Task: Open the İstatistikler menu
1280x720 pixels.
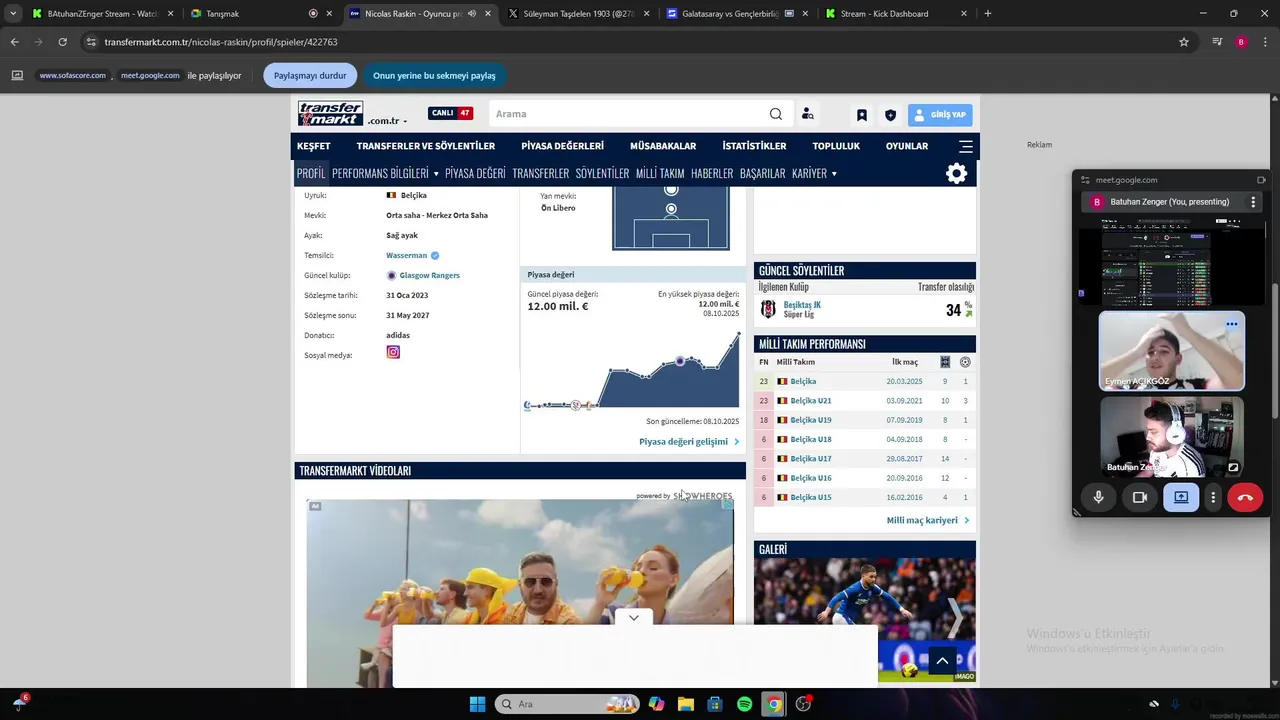Action: click(x=754, y=146)
